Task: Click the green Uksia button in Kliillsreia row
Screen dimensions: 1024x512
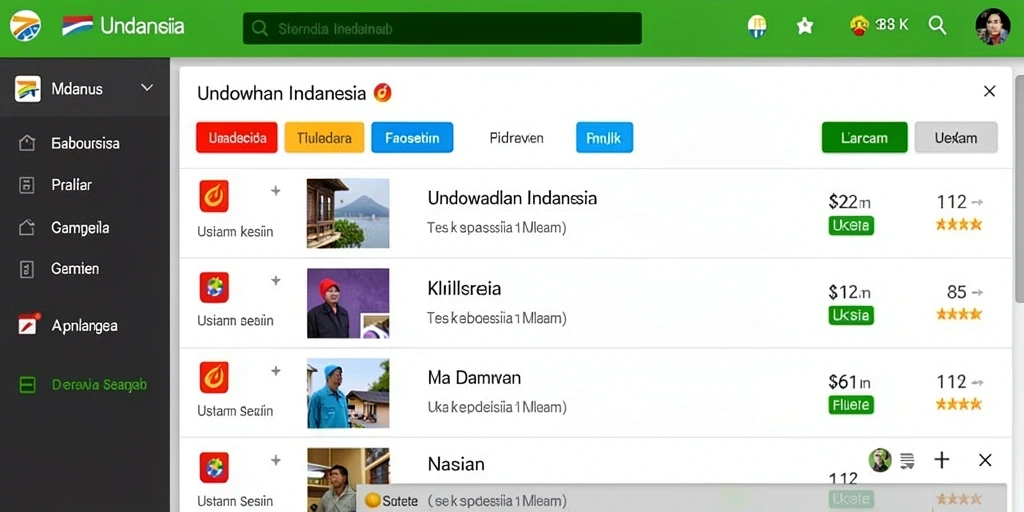Action: click(x=852, y=315)
